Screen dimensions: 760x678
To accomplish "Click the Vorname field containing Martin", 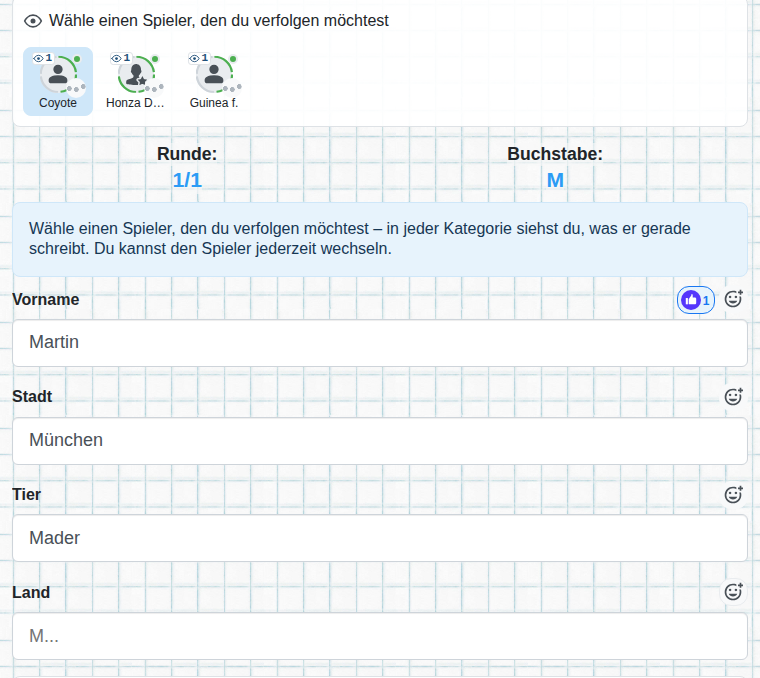I will pyautogui.click(x=380, y=343).
